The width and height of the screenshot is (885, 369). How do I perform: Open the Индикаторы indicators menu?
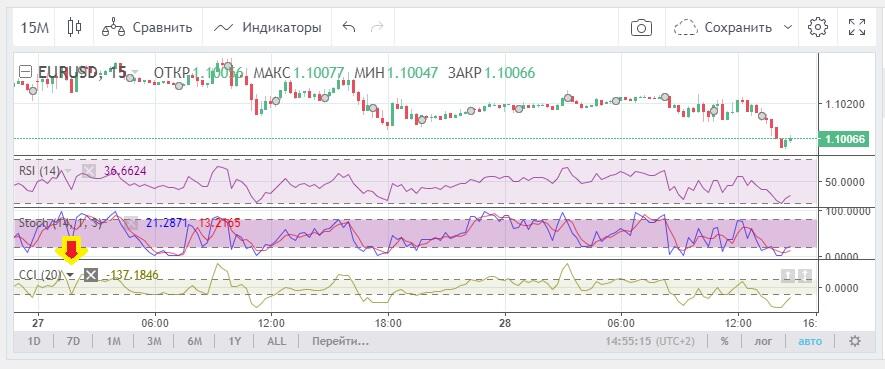click(x=268, y=27)
